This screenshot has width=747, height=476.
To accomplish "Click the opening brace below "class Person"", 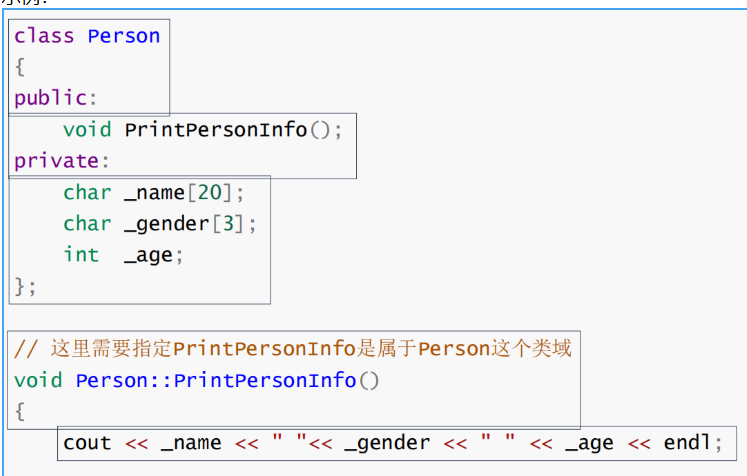I will tap(19, 68).
